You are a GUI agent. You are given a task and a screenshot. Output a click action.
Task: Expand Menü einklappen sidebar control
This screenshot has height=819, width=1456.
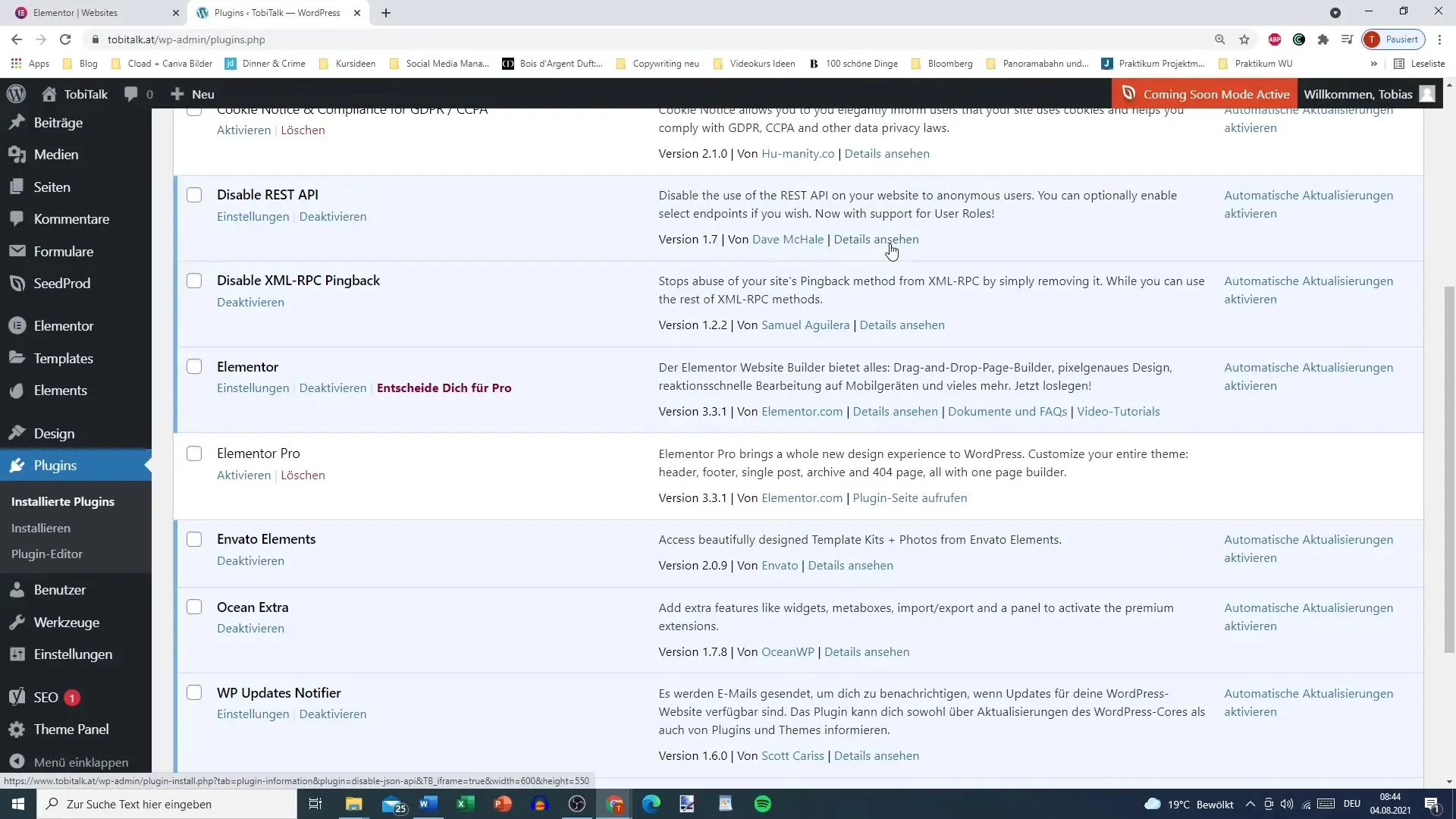tap(81, 762)
